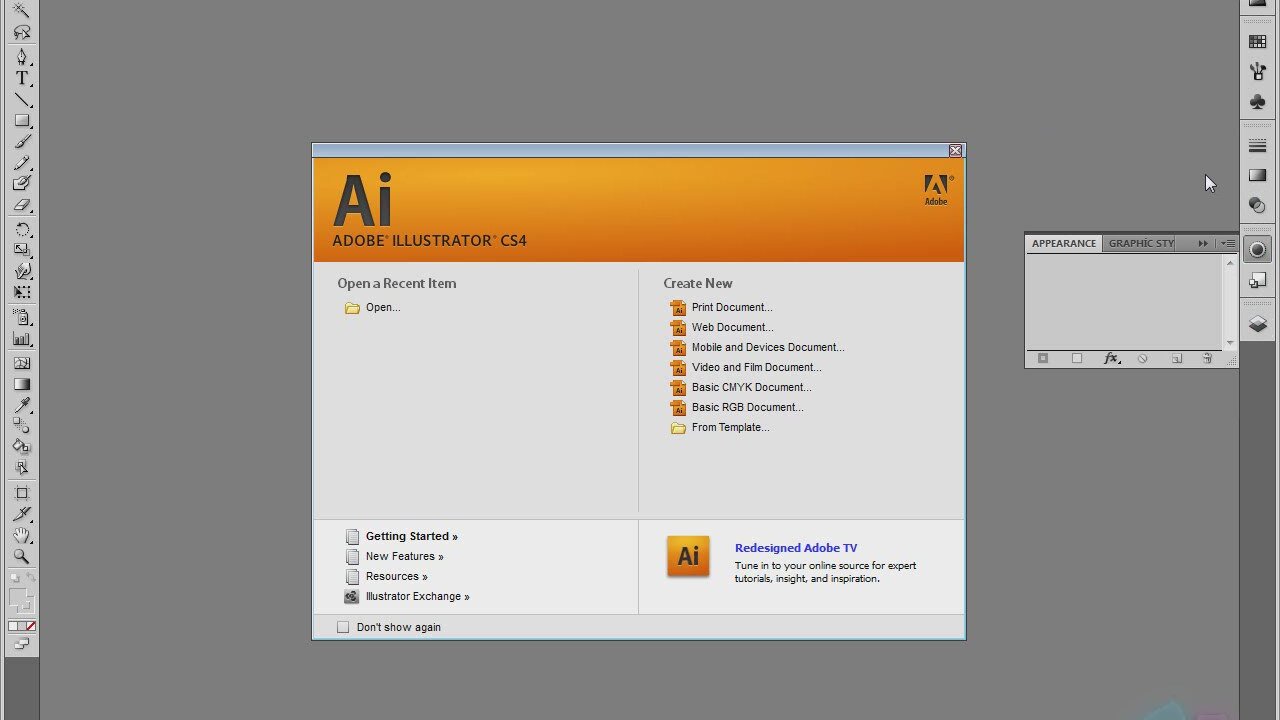
Task: Open the fx effects menu
Action: pos(1110,358)
